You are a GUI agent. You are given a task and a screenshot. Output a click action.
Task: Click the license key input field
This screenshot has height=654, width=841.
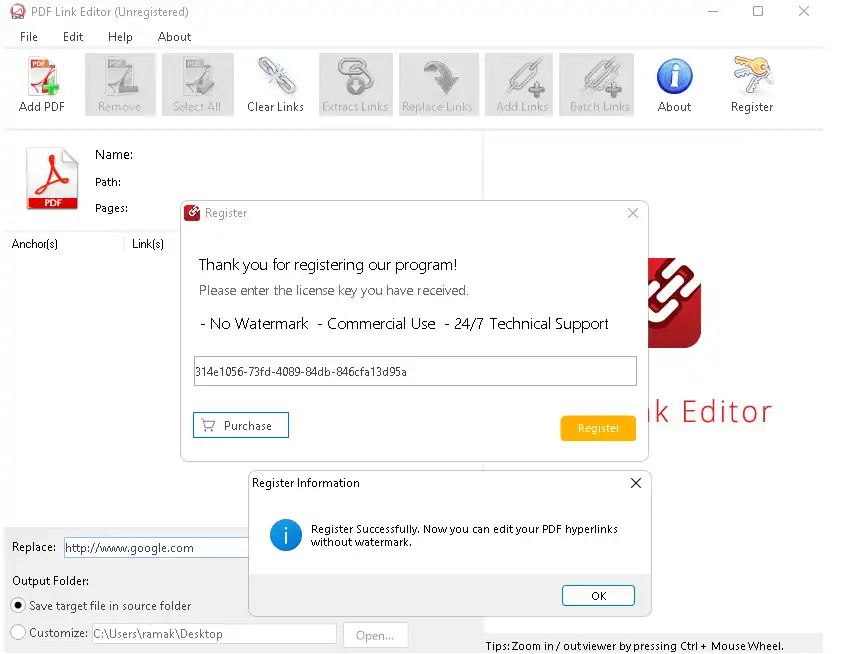(414, 371)
